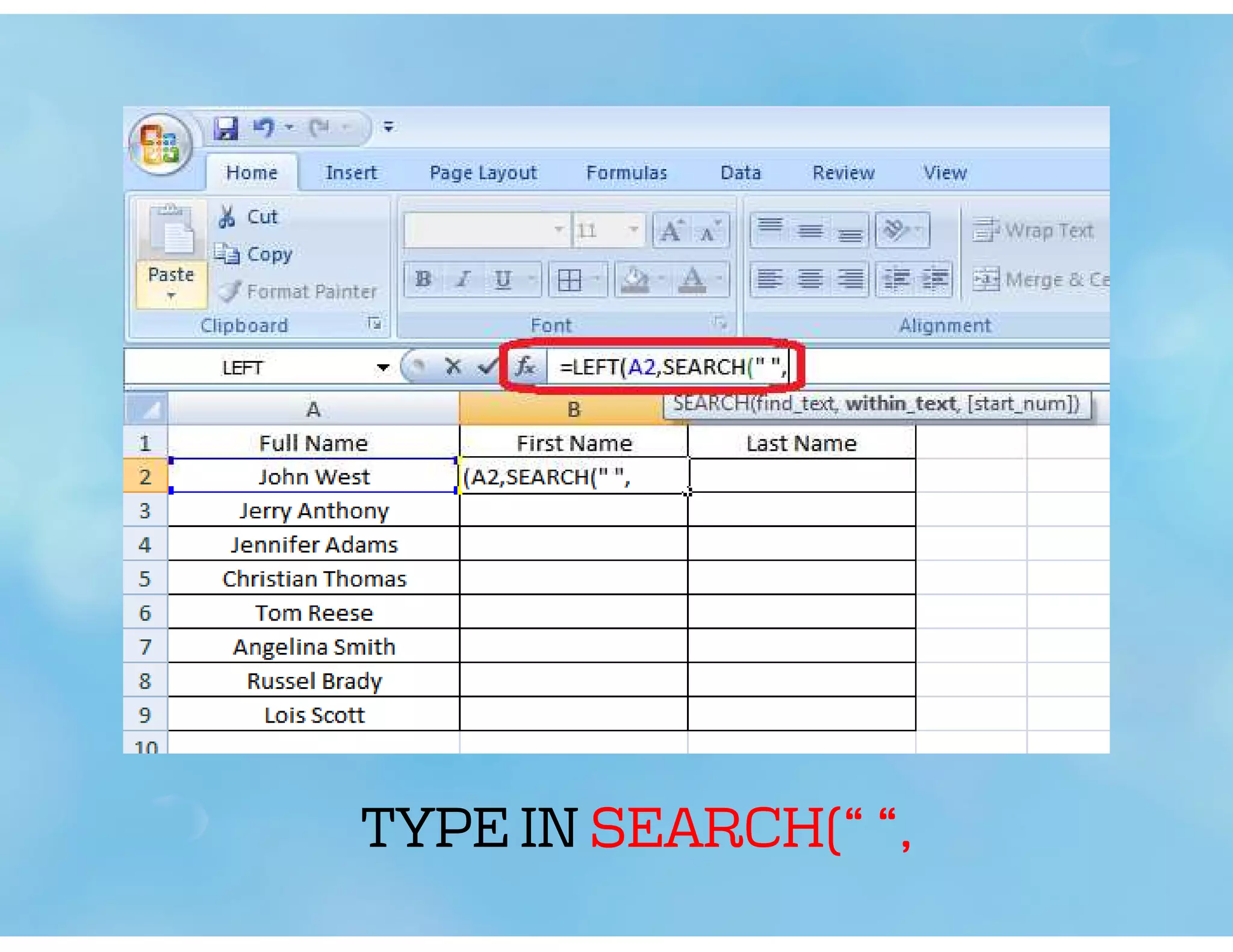
Task: Click the Borders grid icon
Action: coord(569,280)
